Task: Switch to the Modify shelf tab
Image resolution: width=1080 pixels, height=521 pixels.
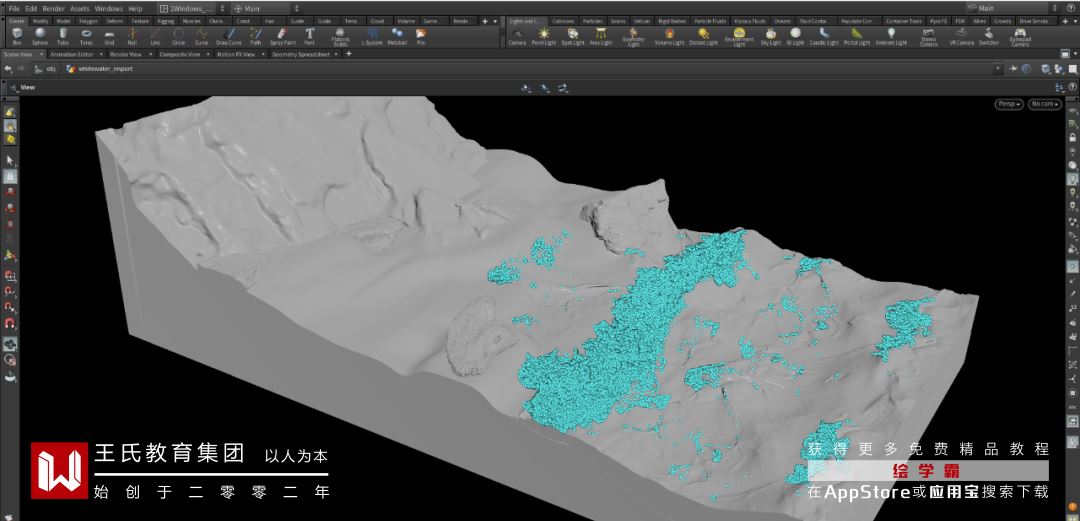Action: click(41, 21)
